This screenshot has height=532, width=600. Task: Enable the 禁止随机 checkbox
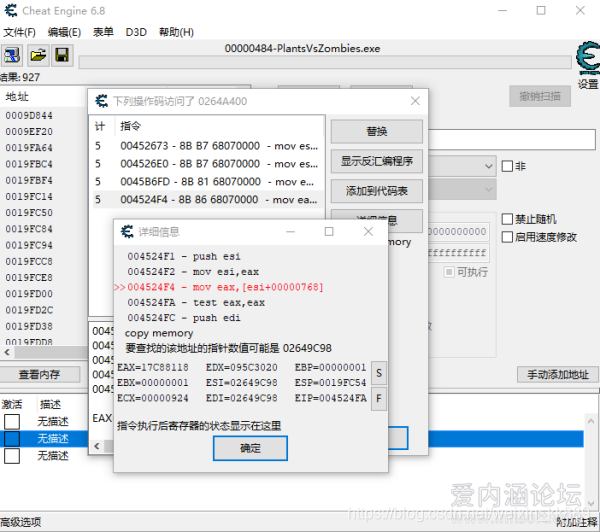[507, 219]
